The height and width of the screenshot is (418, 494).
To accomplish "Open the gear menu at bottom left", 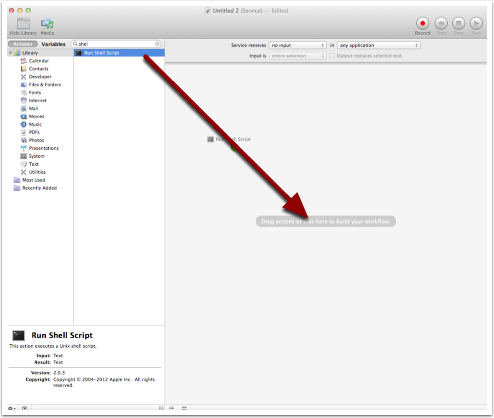I will tap(11, 408).
